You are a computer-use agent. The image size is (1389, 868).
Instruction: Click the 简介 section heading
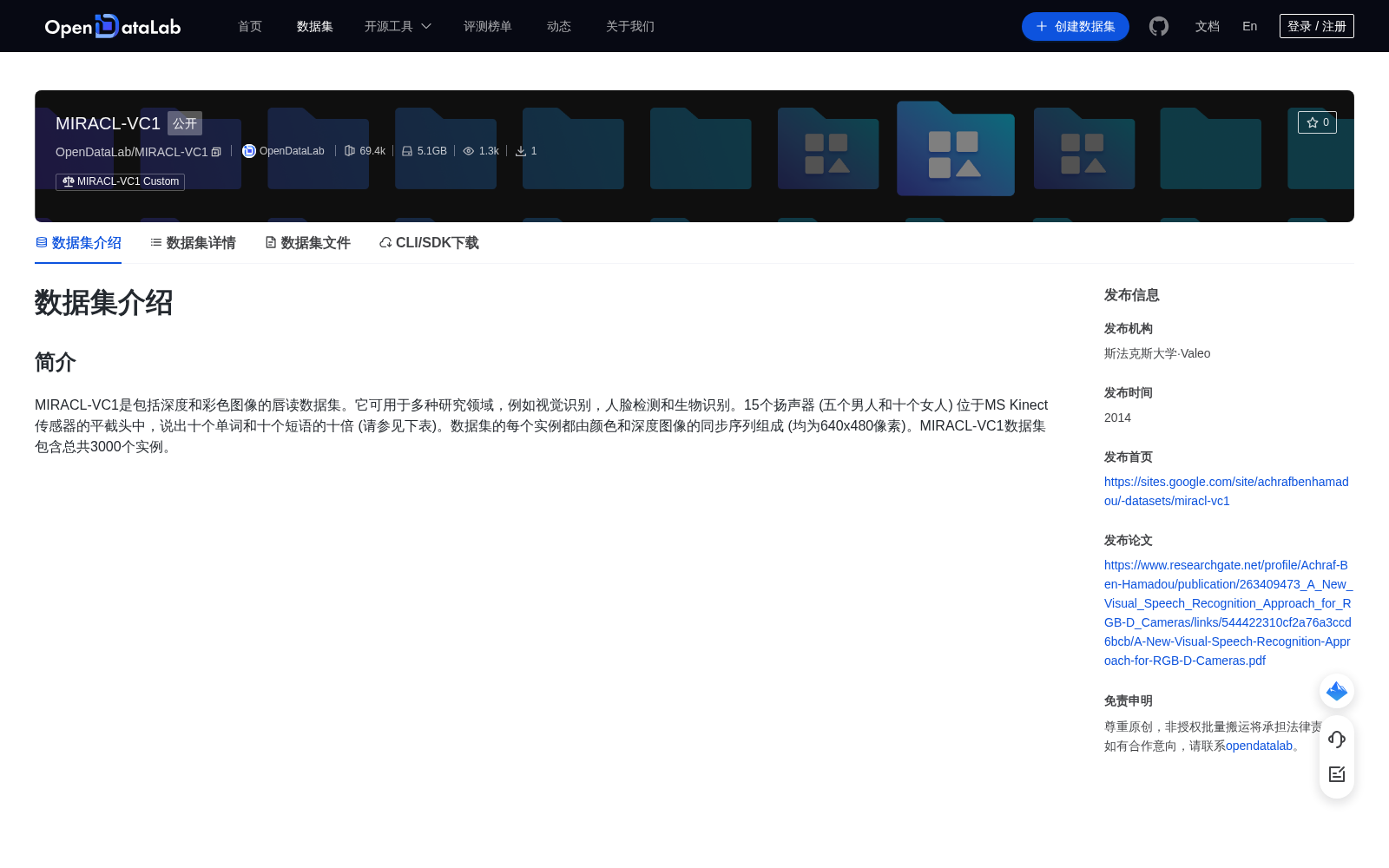(x=56, y=362)
